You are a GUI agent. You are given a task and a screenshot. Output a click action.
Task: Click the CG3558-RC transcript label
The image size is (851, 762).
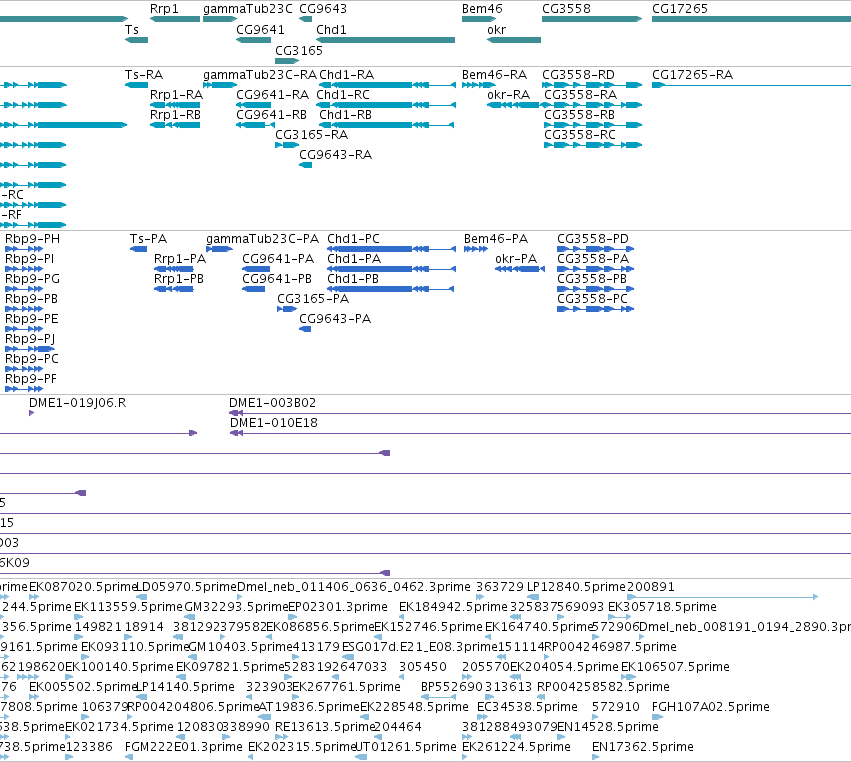pos(580,135)
